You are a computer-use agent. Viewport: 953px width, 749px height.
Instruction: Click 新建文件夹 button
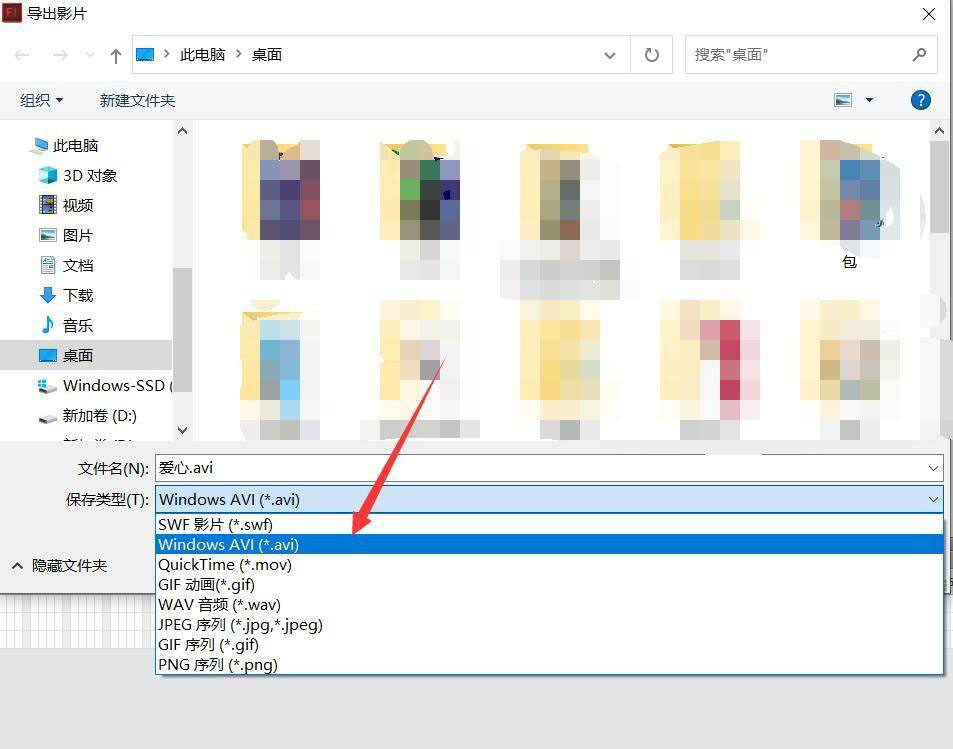137,100
